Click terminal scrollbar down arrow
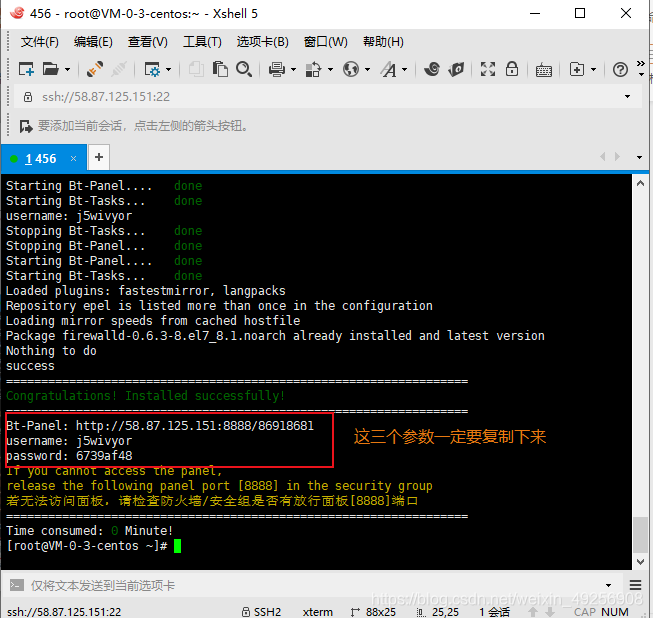 641,562
